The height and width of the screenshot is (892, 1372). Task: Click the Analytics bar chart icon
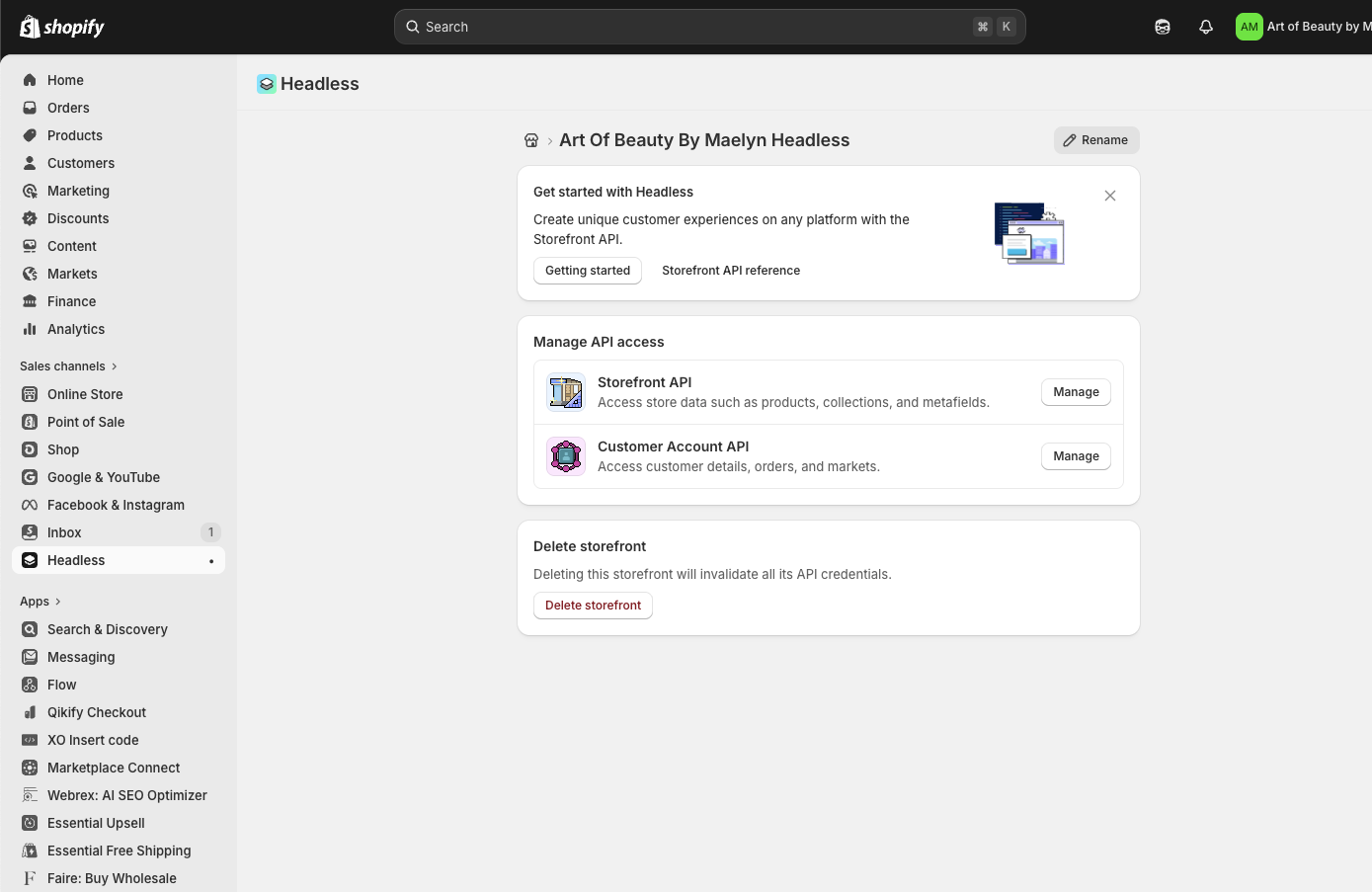pos(30,329)
